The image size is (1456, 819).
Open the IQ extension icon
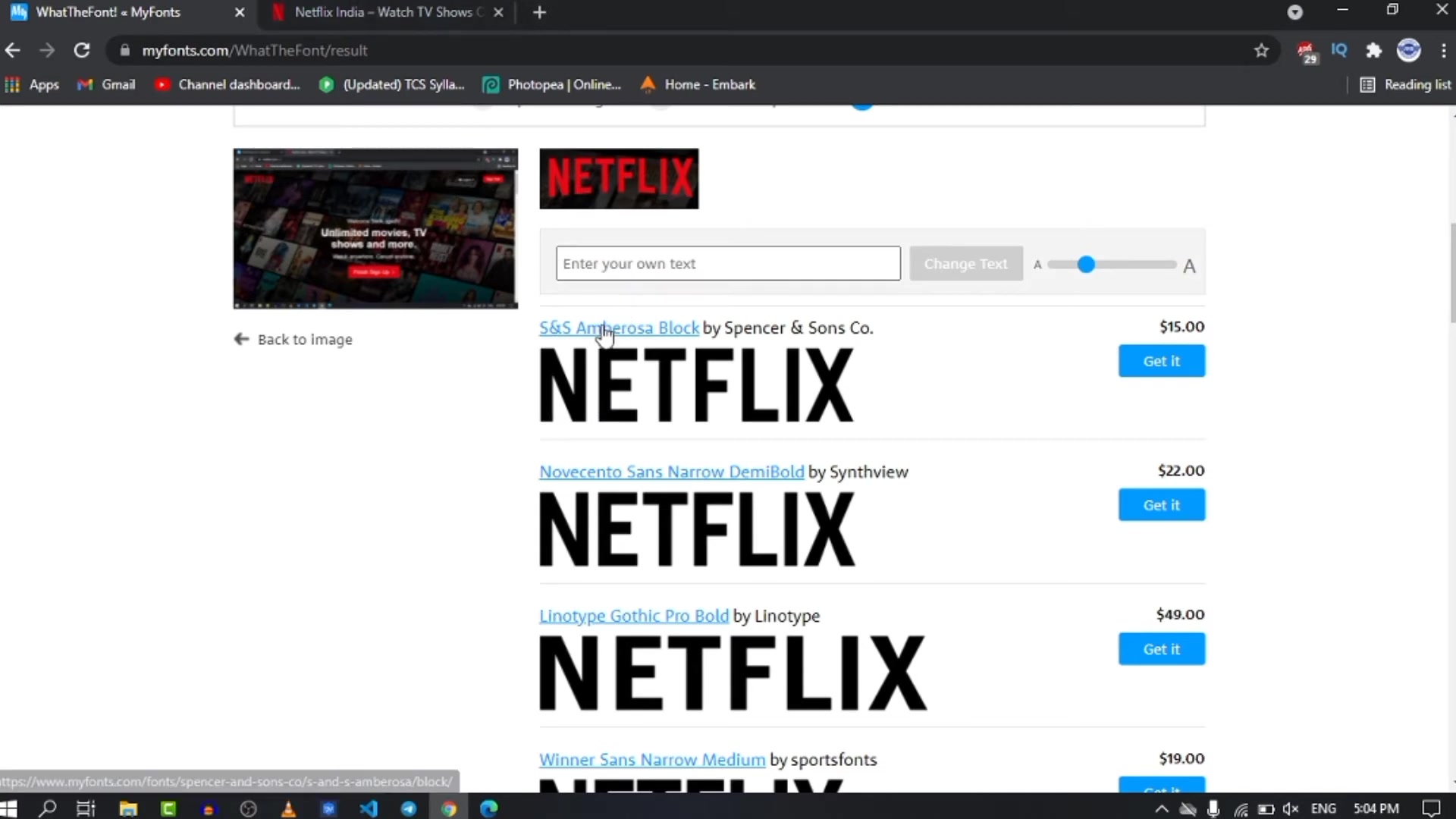[x=1339, y=50]
